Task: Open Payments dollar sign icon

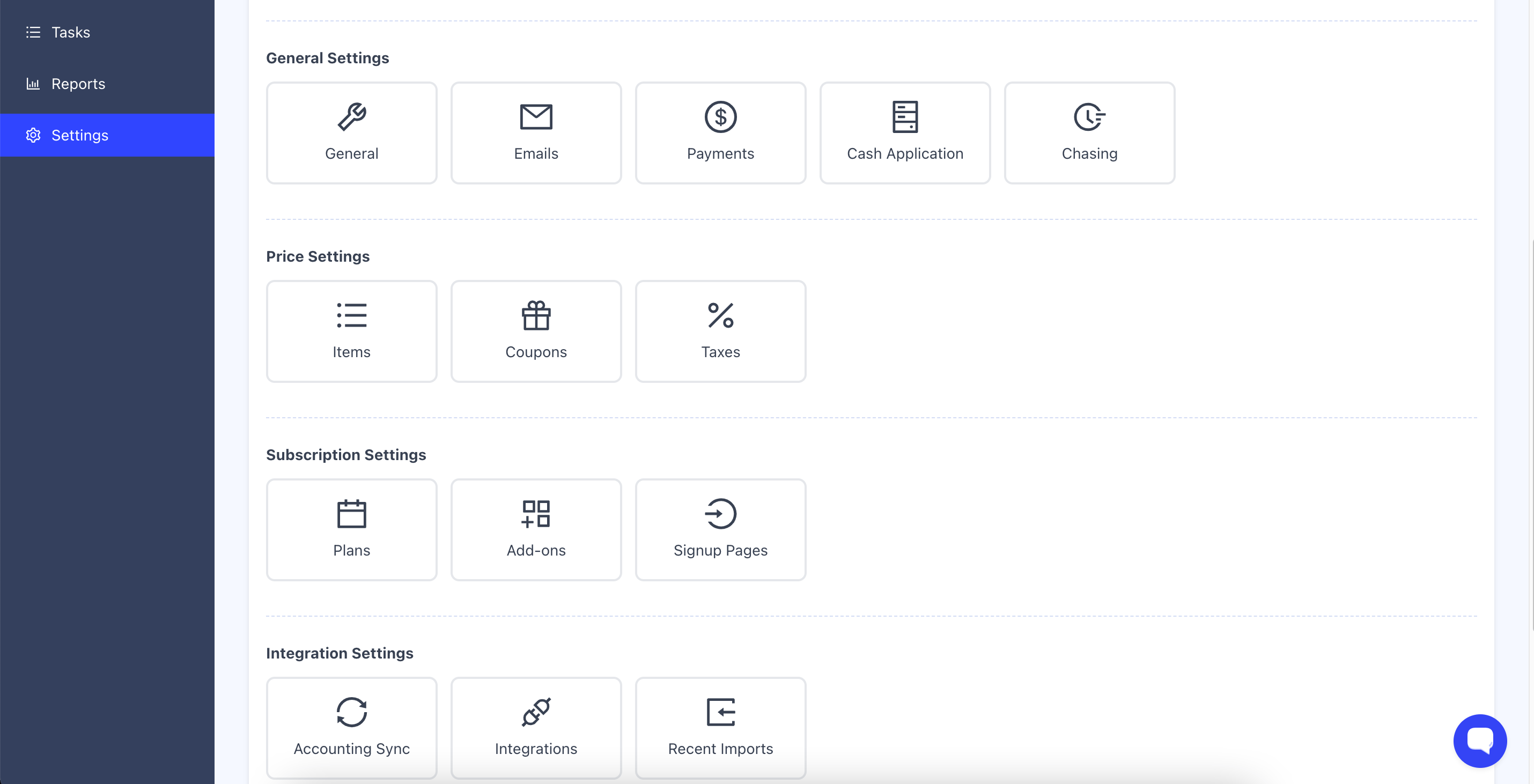Action: click(x=720, y=117)
